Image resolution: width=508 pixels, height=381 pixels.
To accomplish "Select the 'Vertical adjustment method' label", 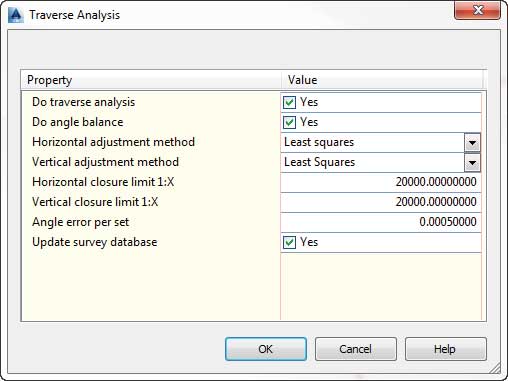I will coord(105,162).
